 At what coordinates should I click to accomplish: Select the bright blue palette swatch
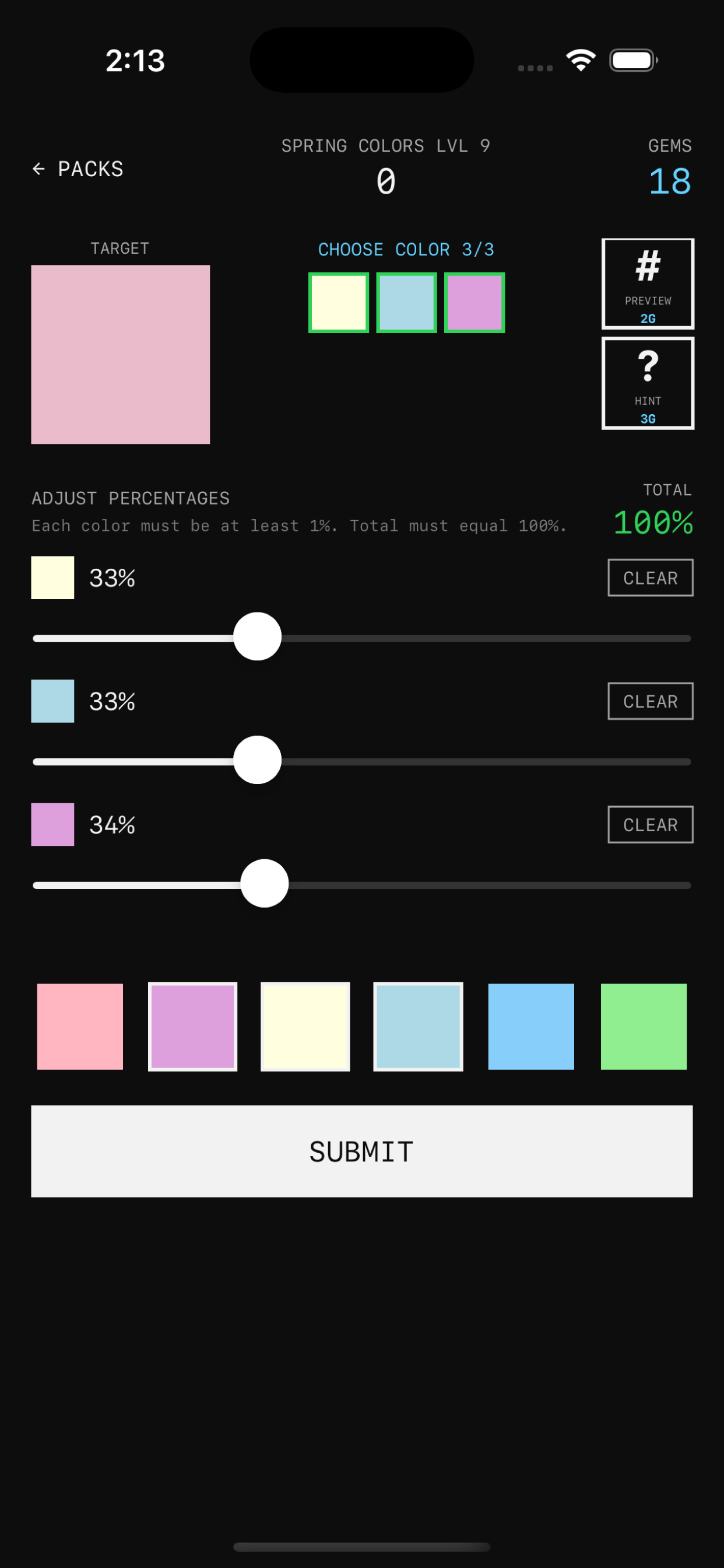pyautogui.click(x=530, y=1025)
